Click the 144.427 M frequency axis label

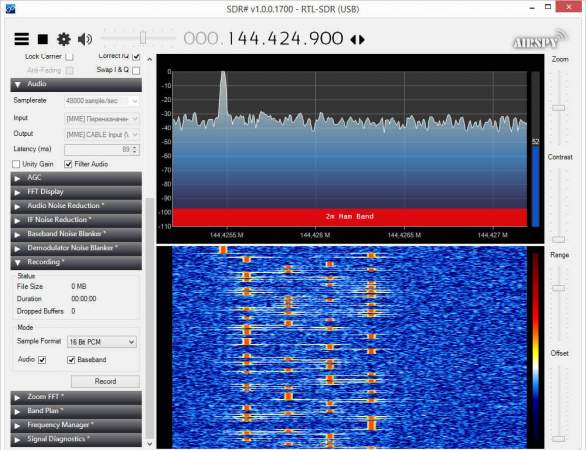click(x=493, y=235)
